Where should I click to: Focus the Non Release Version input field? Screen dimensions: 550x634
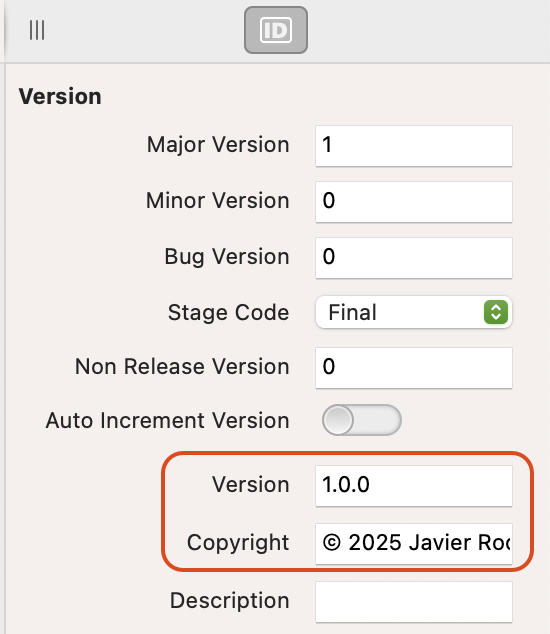(414, 368)
